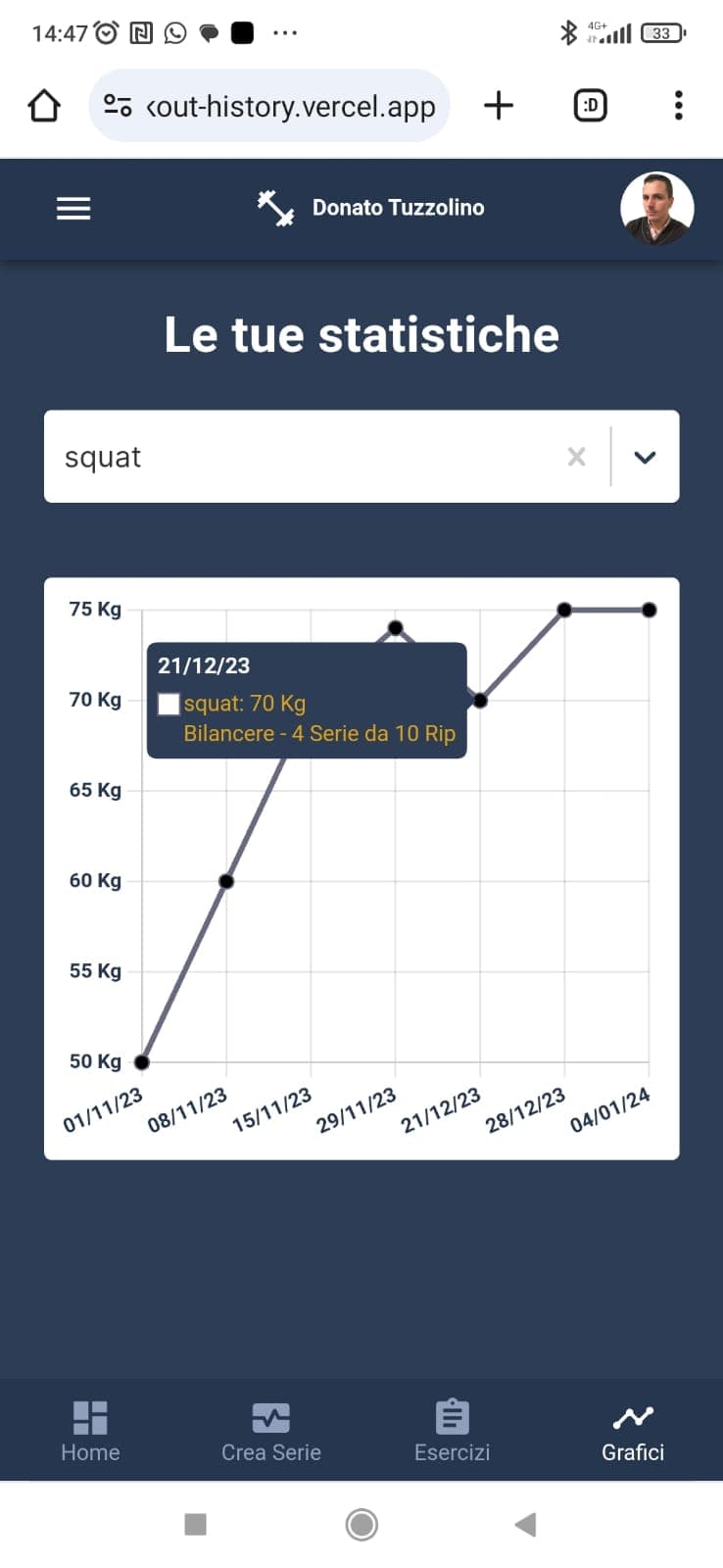Tap the dumbbell logo icon
Viewport: 723px width, 1568px height.
point(275,208)
